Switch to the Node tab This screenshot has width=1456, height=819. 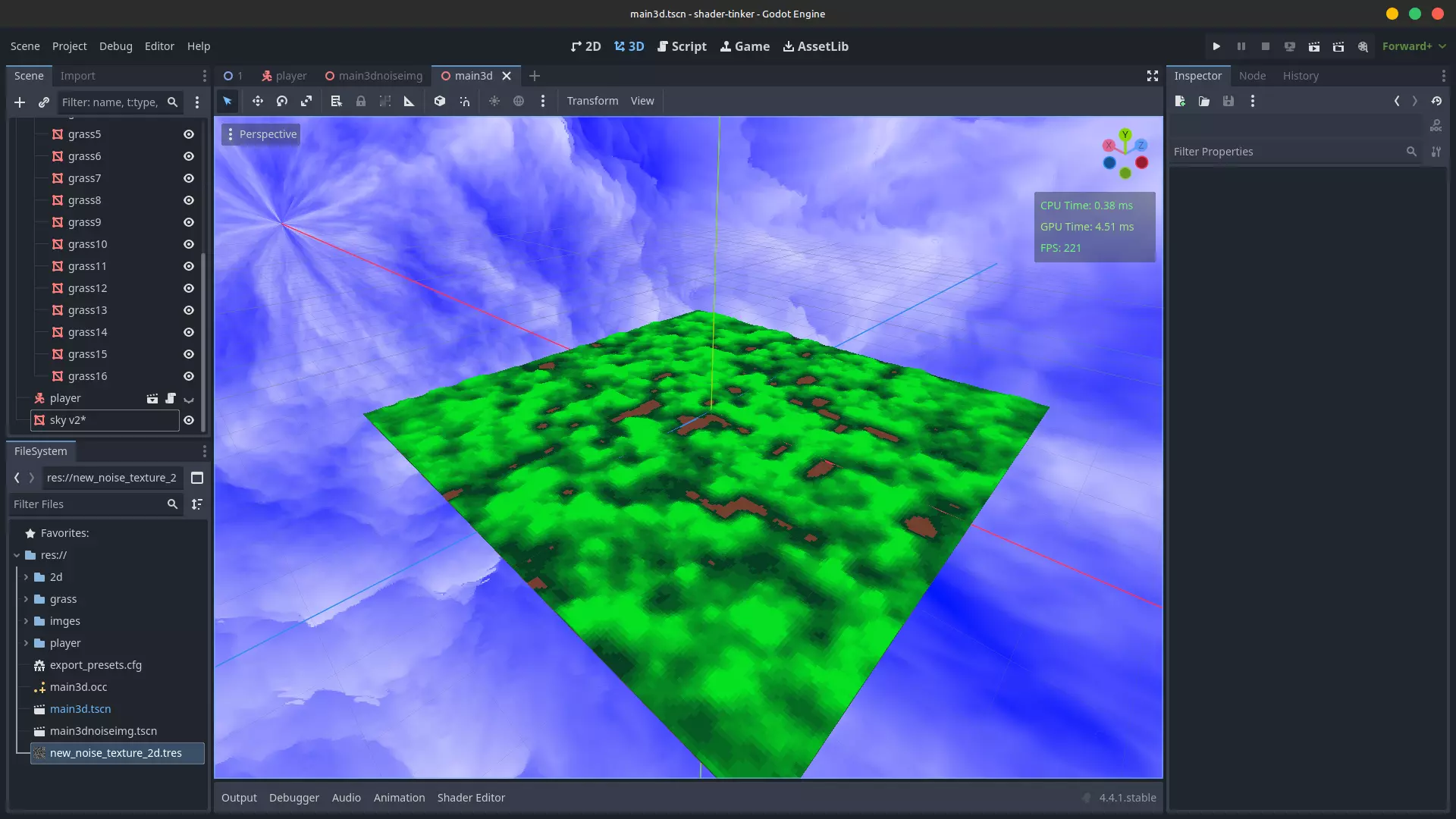[1252, 76]
